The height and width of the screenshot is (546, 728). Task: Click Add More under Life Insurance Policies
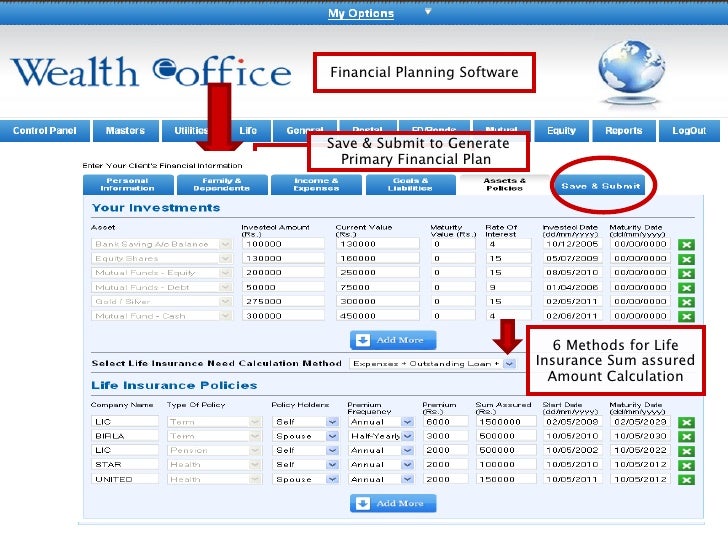pyautogui.click(x=393, y=503)
